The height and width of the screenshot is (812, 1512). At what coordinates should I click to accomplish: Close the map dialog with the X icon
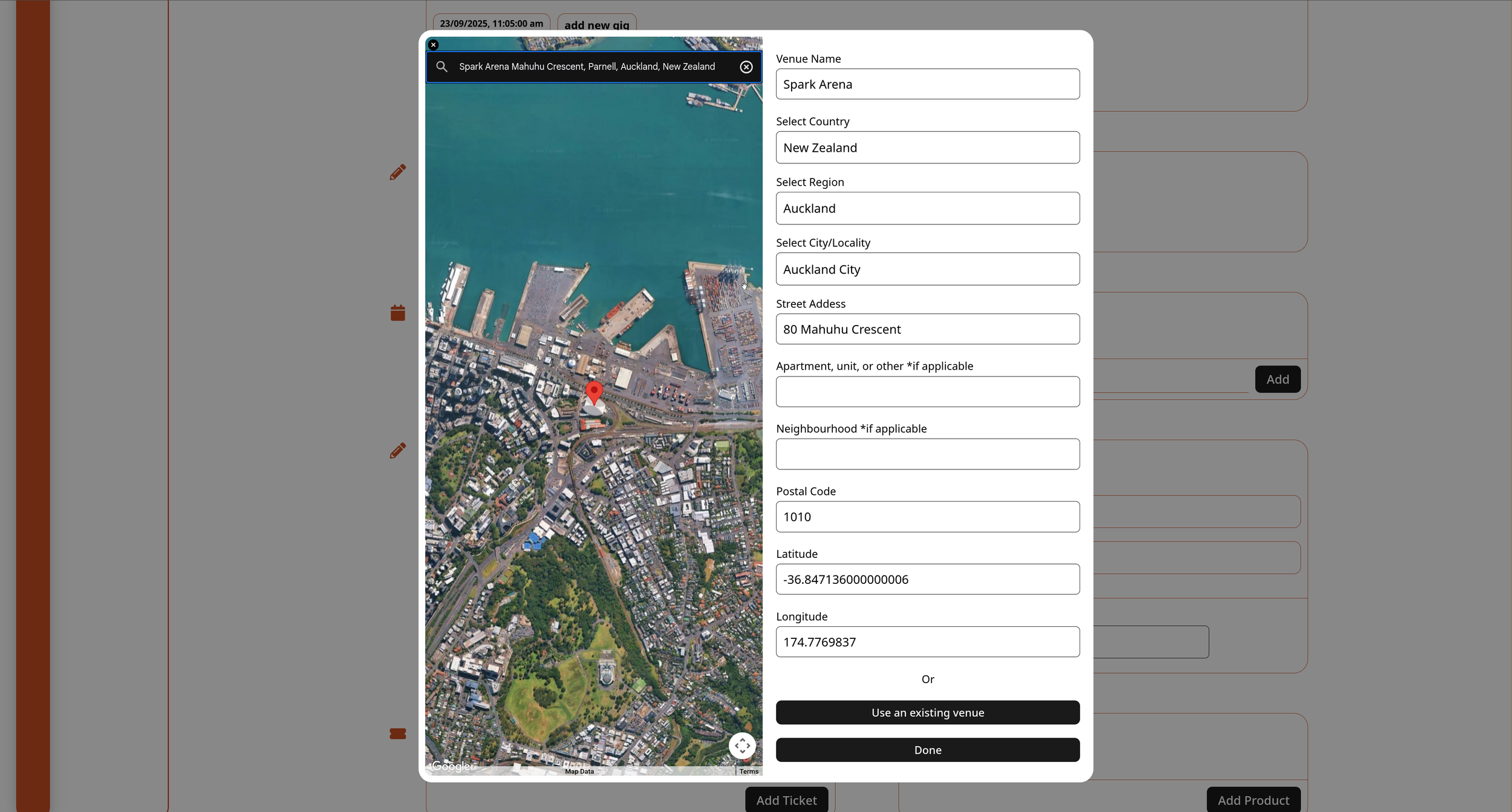(x=433, y=45)
